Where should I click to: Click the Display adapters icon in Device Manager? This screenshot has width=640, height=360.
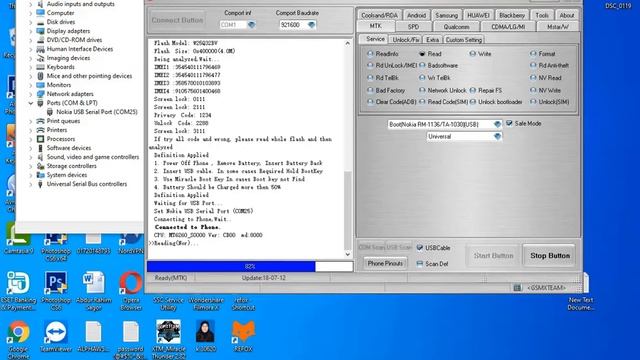click(x=40, y=31)
